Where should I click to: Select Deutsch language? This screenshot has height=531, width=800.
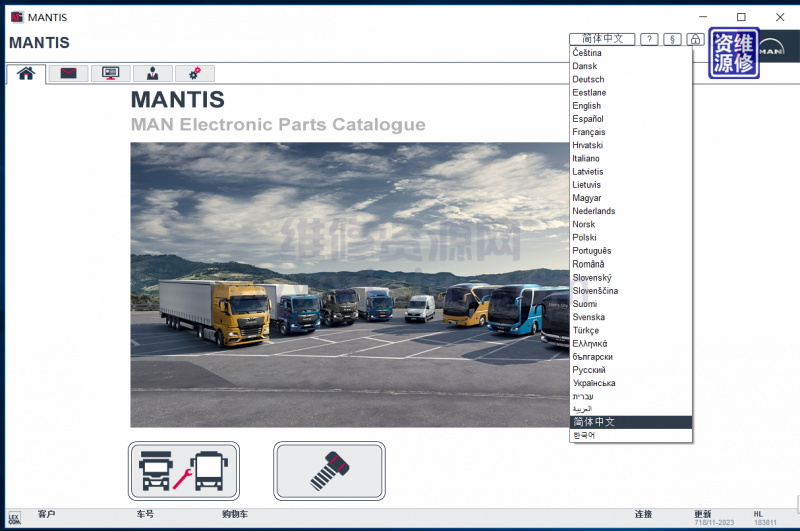coord(631,80)
